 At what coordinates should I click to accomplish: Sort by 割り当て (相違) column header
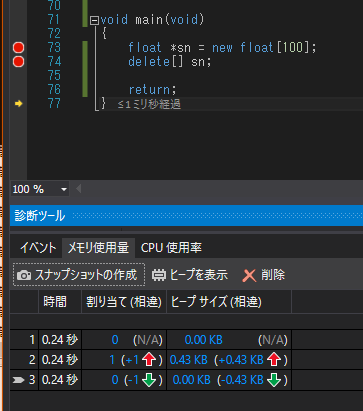pos(124,302)
